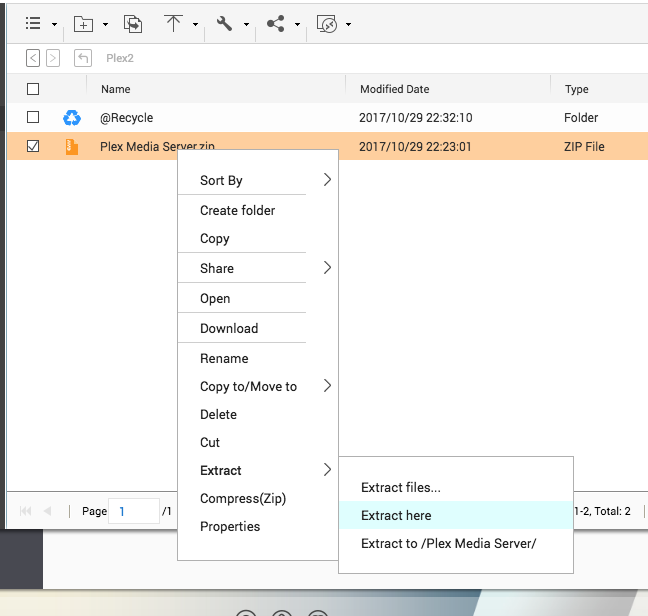The width and height of the screenshot is (648, 616).
Task: Click the 2017/10/29 22:23:01 date cell
Action: [x=415, y=147]
